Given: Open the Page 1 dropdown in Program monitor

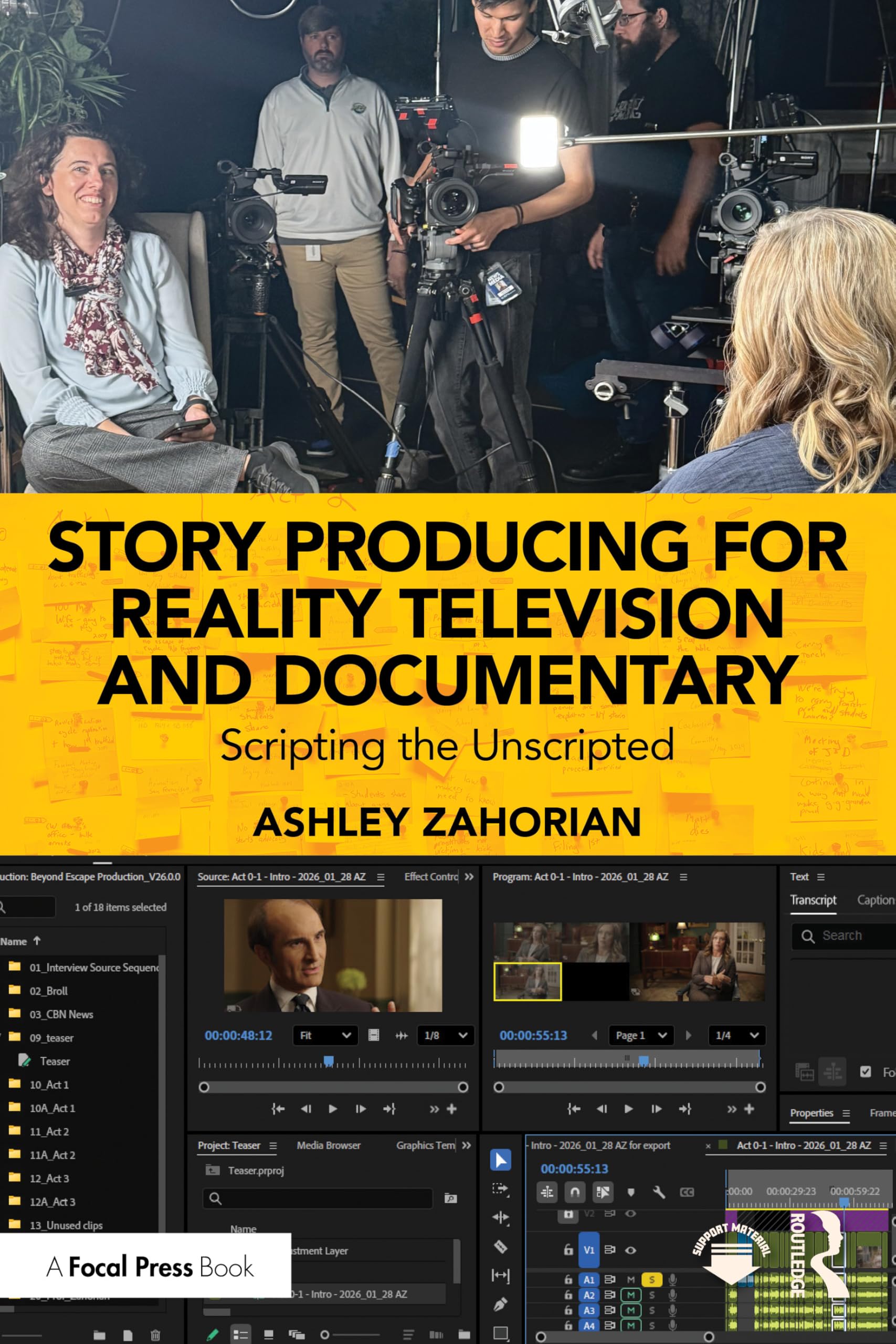Looking at the screenshot, I should pyautogui.click(x=641, y=1035).
